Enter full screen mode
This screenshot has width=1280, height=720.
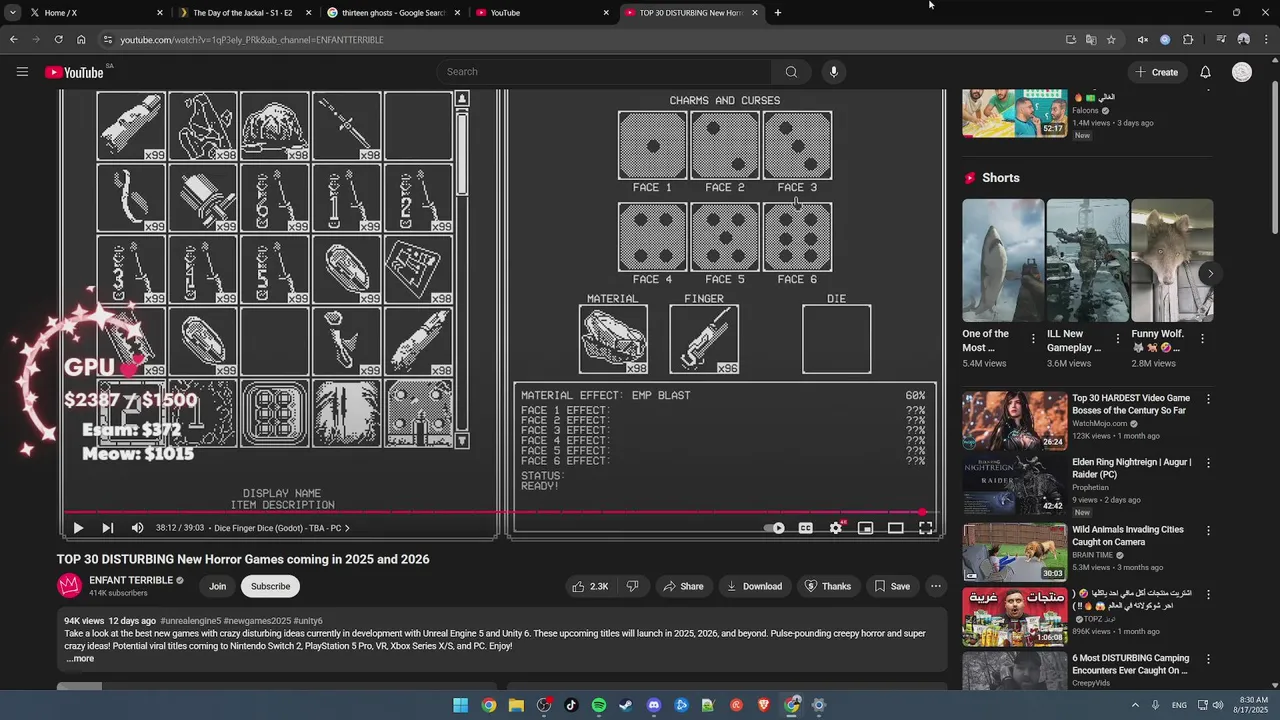pyautogui.click(x=926, y=528)
